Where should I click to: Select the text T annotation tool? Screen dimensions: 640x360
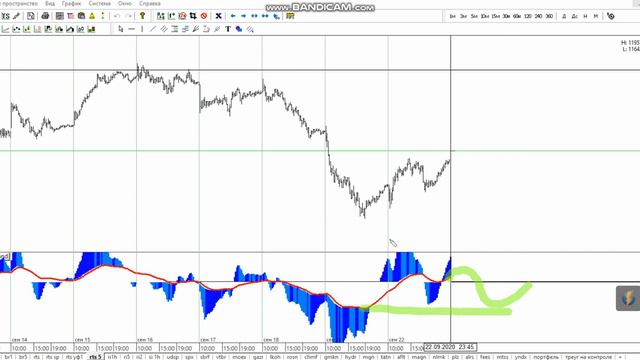(228, 29)
